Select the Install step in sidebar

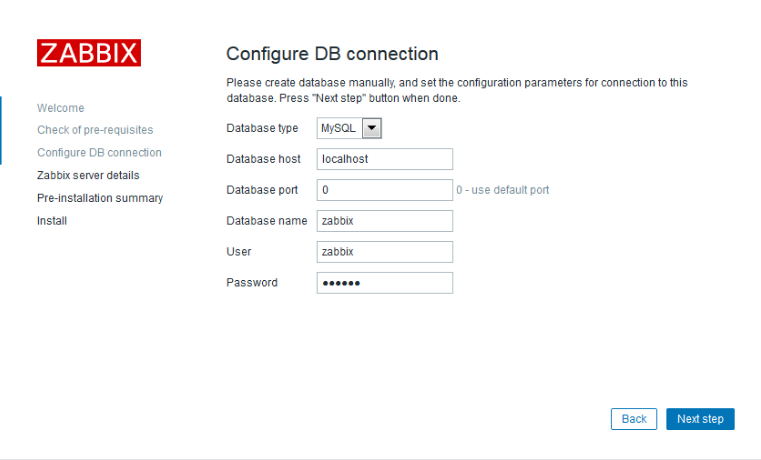pos(52,221)
